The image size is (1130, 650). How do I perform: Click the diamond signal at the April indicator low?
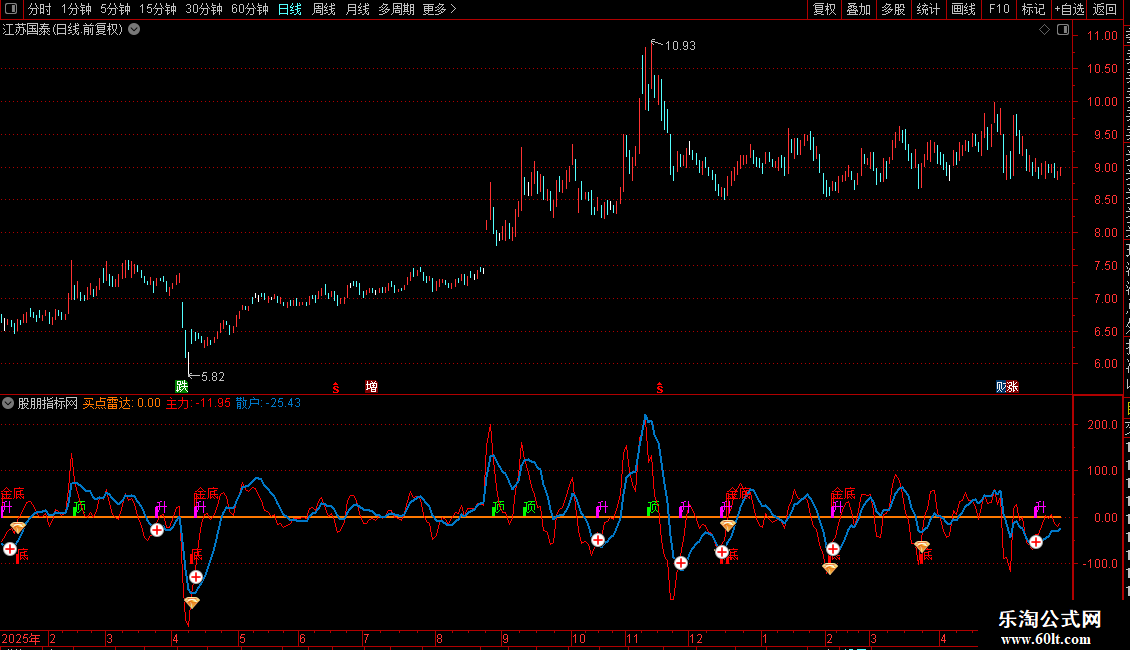coord(192,602)
